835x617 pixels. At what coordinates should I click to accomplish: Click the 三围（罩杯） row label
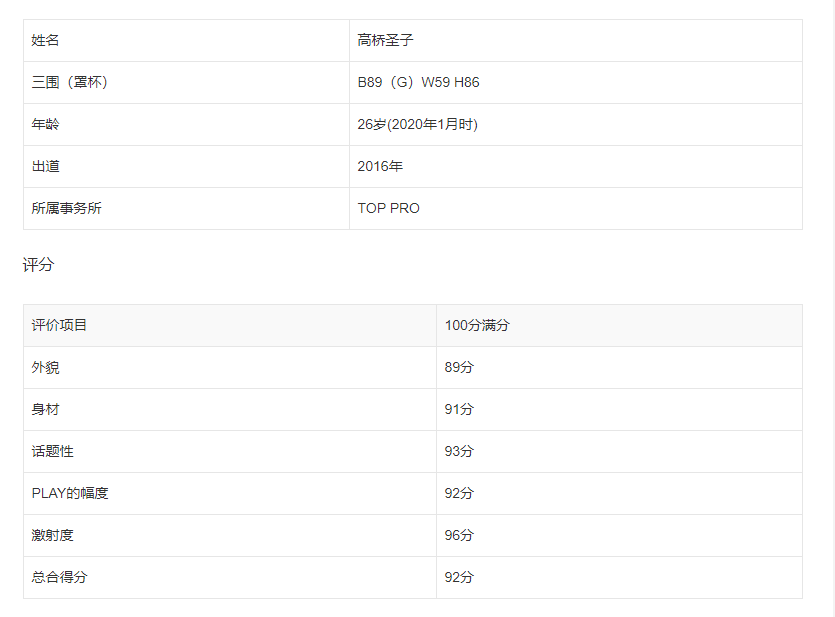click(x=69, y=83)
